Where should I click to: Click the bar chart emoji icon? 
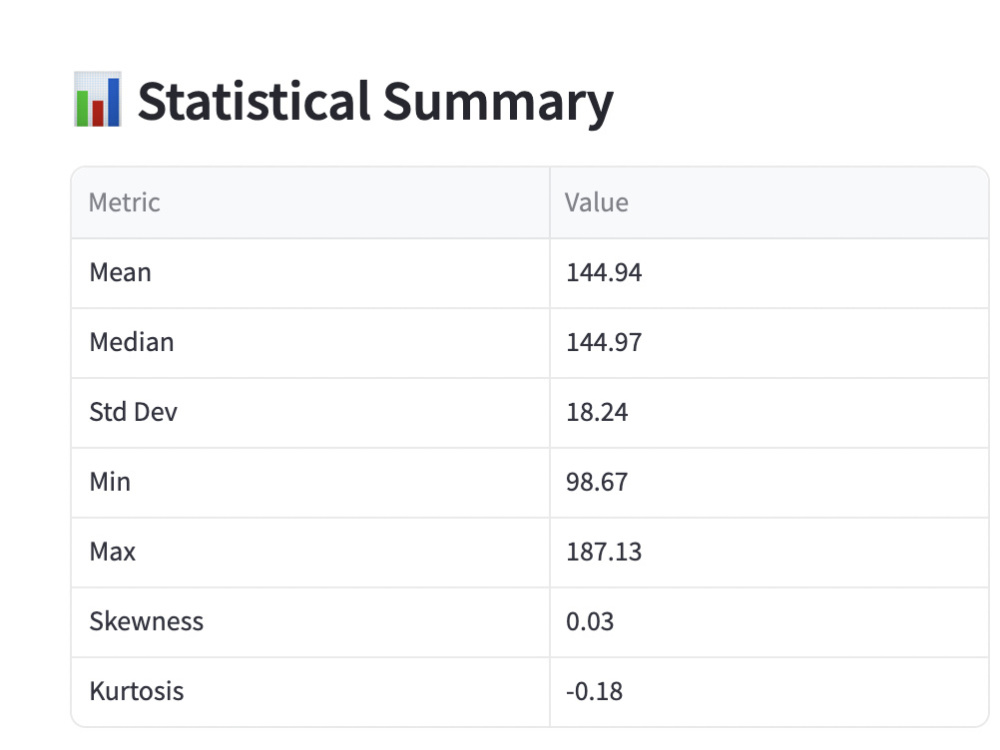tap(97, 99)
